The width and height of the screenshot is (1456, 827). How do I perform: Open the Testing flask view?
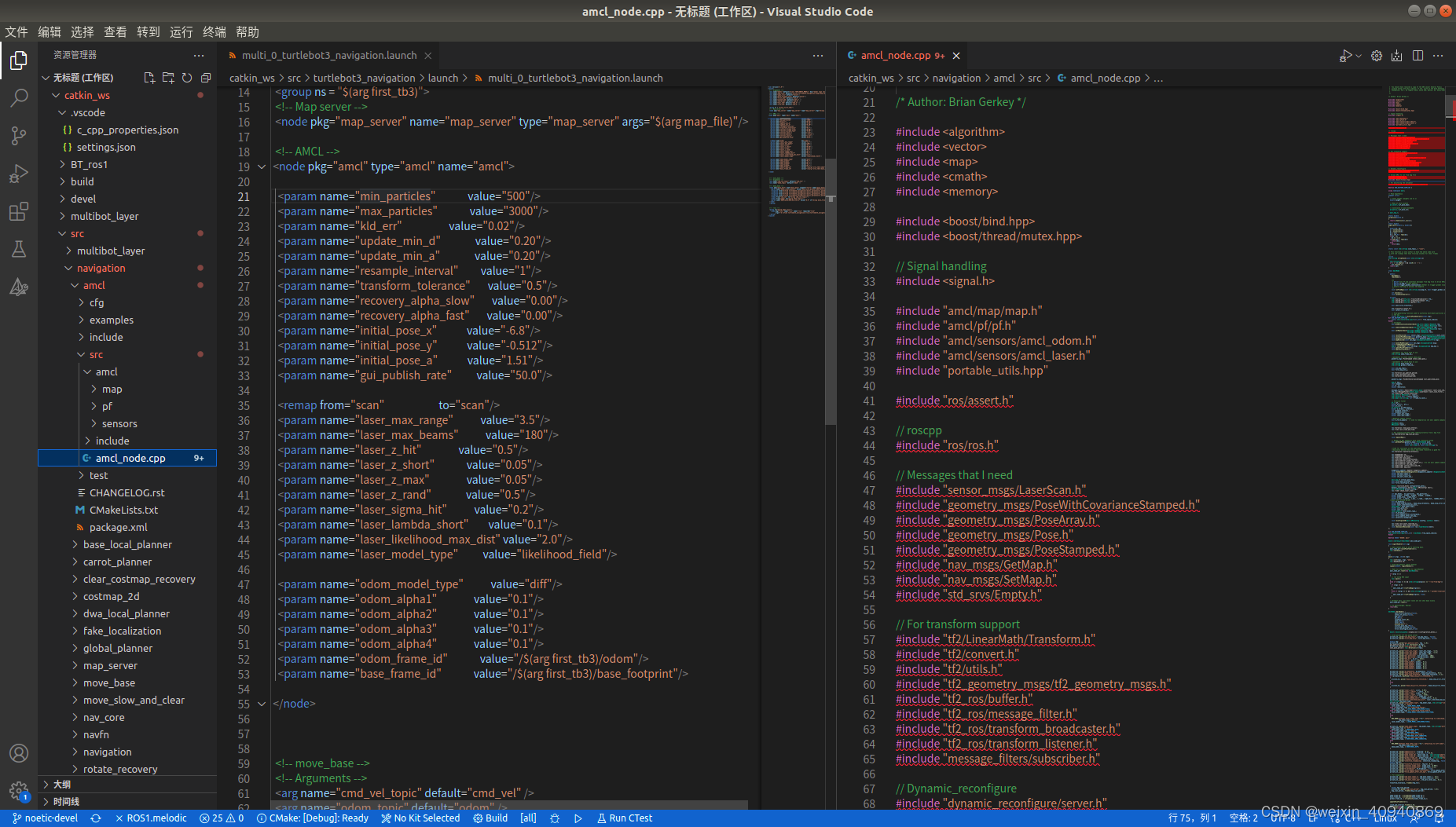coord(19,249)
